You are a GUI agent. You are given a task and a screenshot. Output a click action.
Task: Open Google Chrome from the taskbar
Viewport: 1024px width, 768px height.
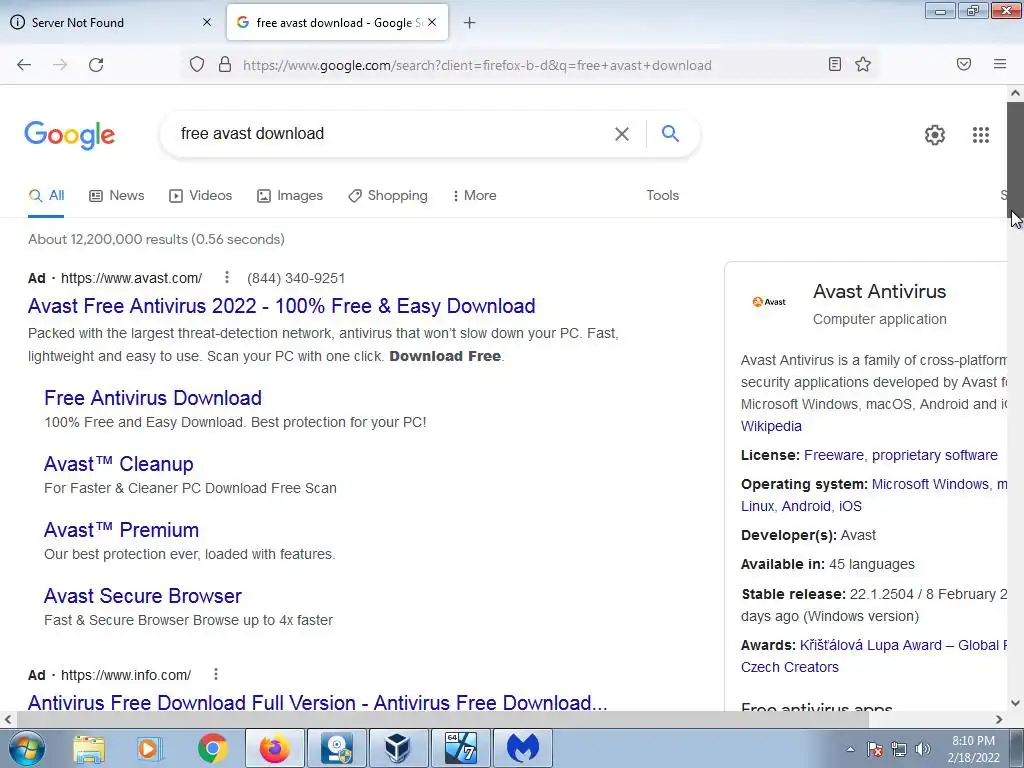tap(212, 748)
